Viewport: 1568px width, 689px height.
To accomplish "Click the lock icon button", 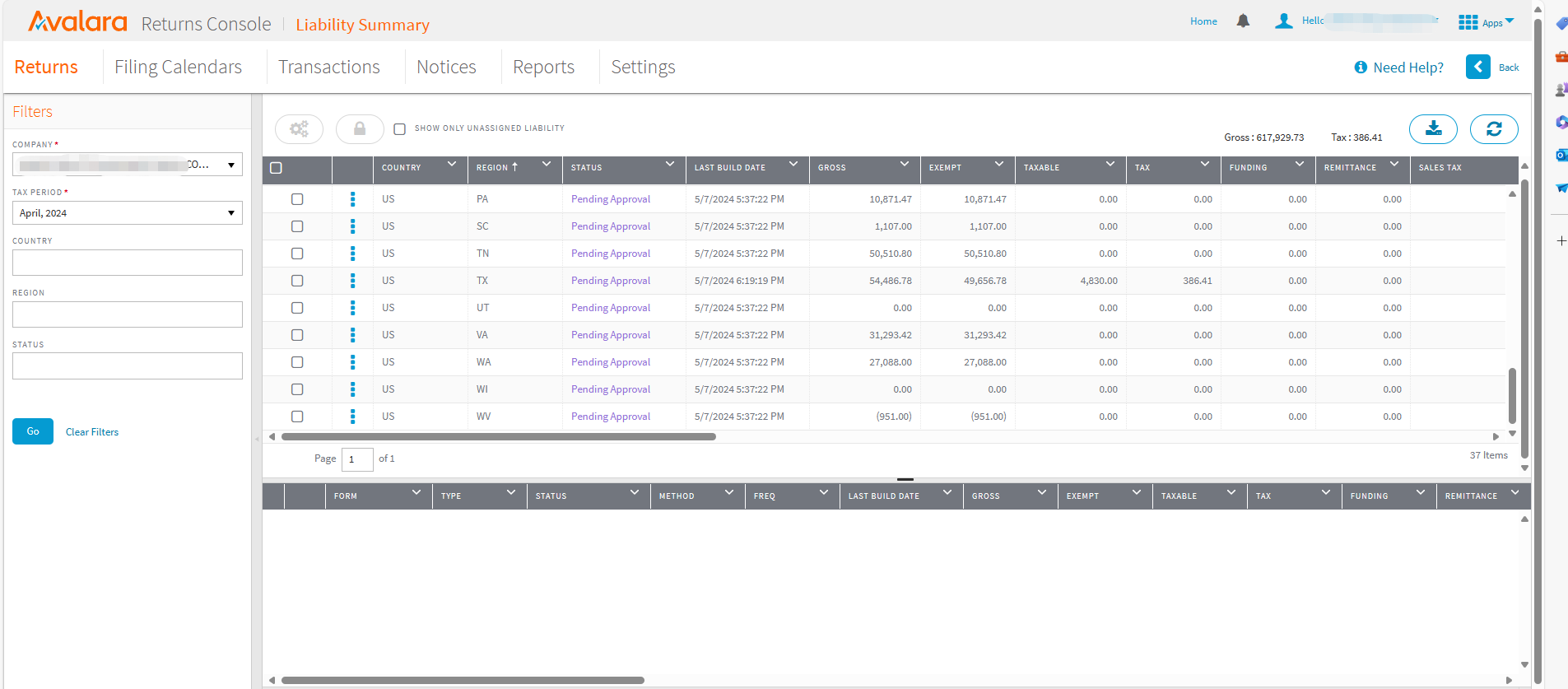I will pos(360,128).
